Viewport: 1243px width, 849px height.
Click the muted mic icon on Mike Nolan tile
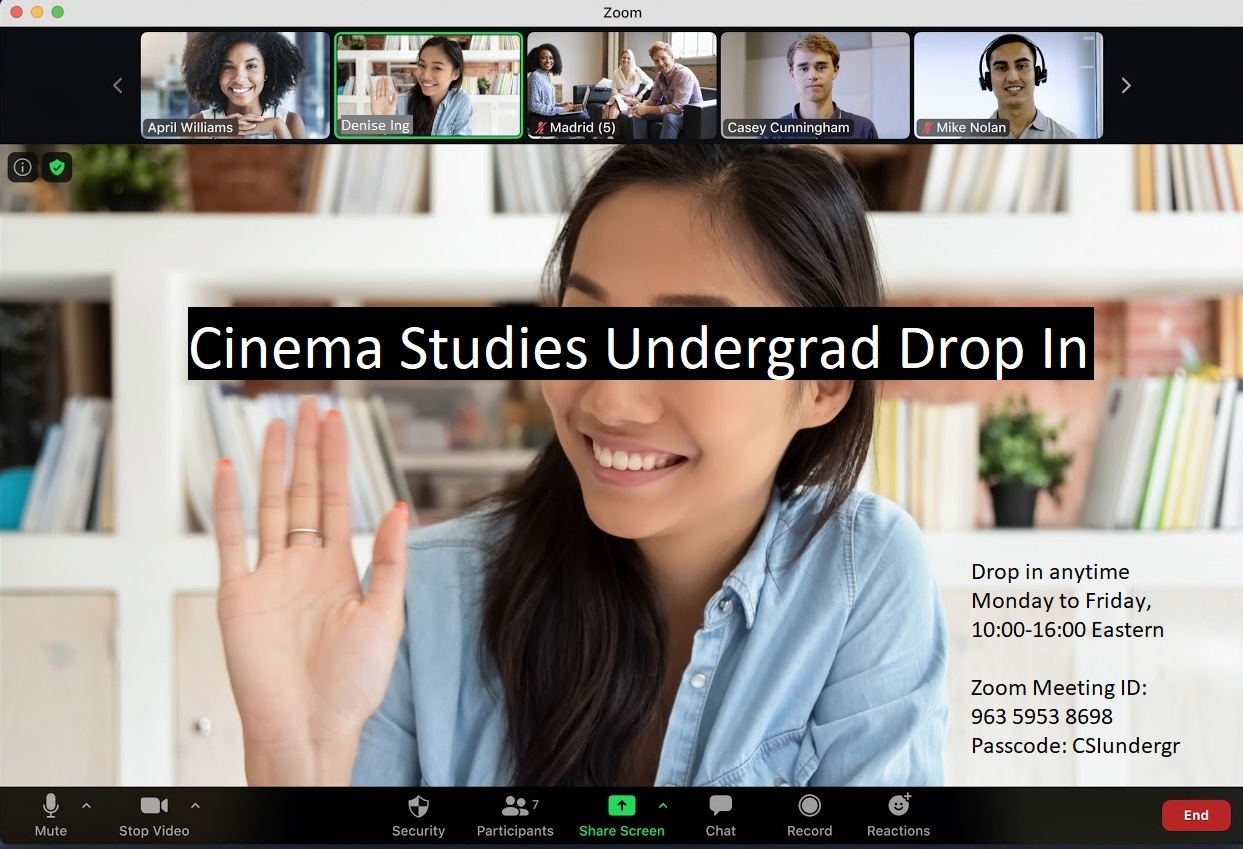click(927, 128)
